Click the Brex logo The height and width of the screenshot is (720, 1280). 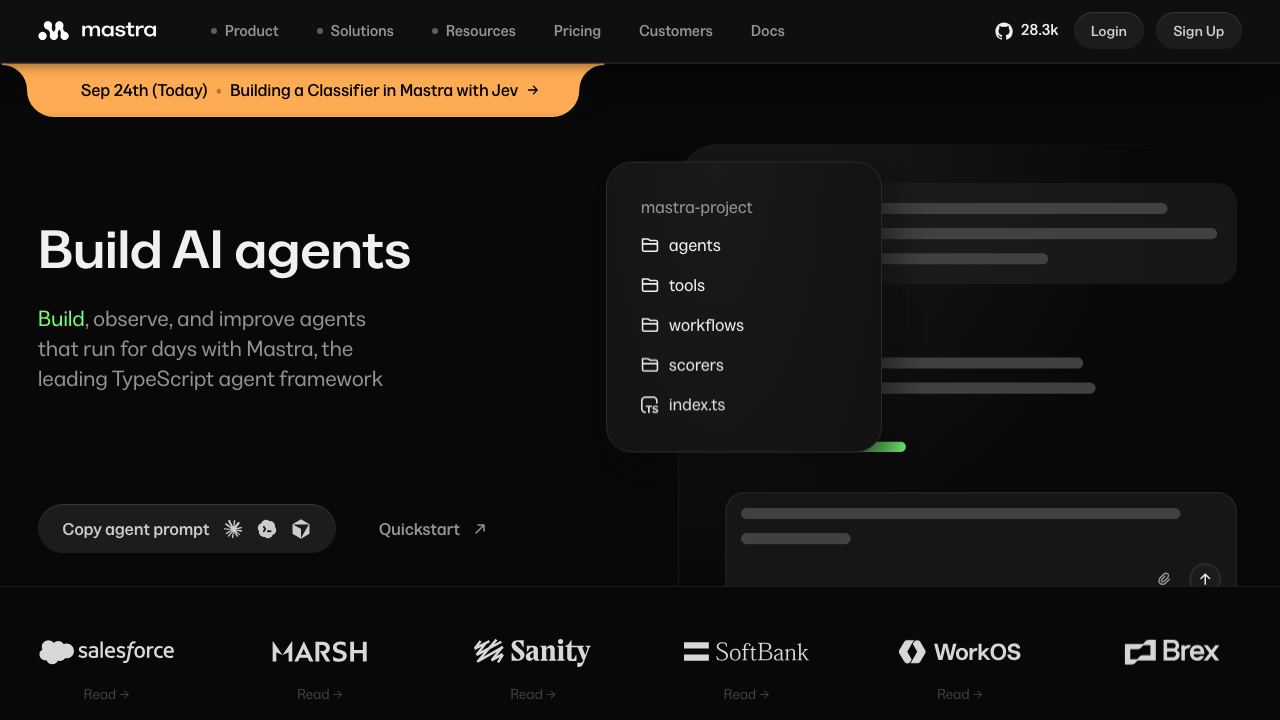[1172, 652]
